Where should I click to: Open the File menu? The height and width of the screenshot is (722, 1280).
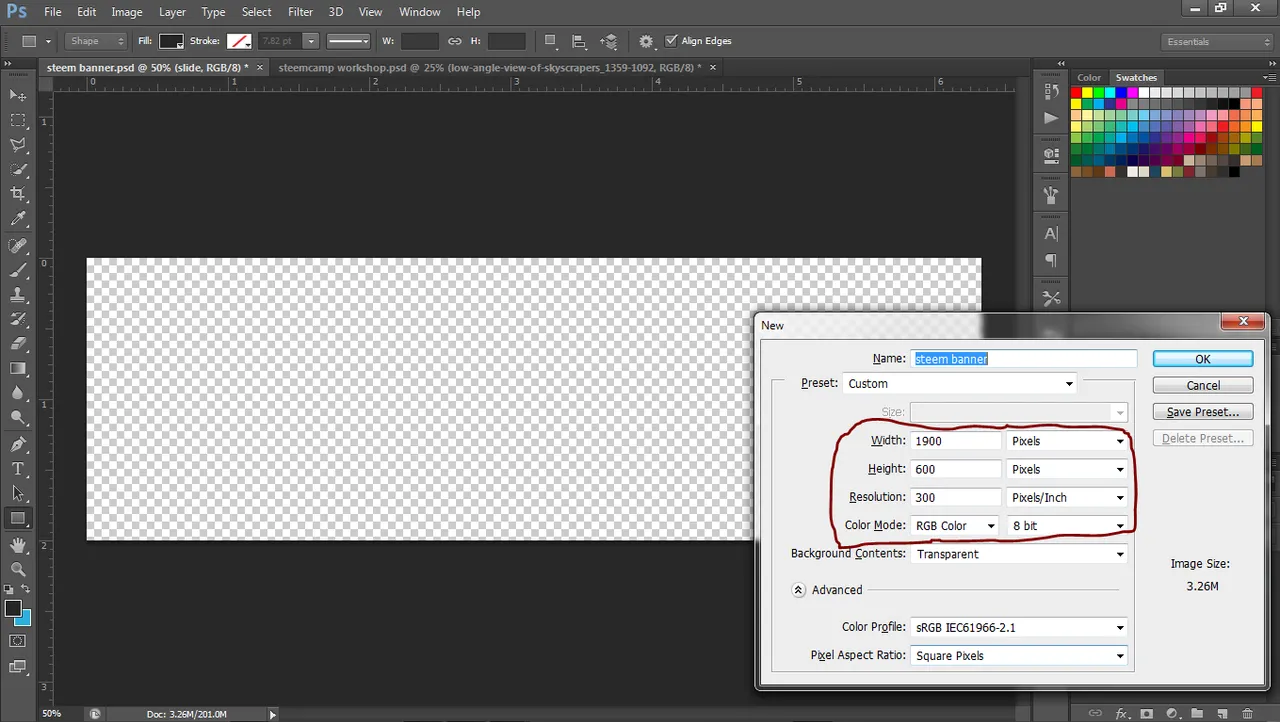point(53,12)
